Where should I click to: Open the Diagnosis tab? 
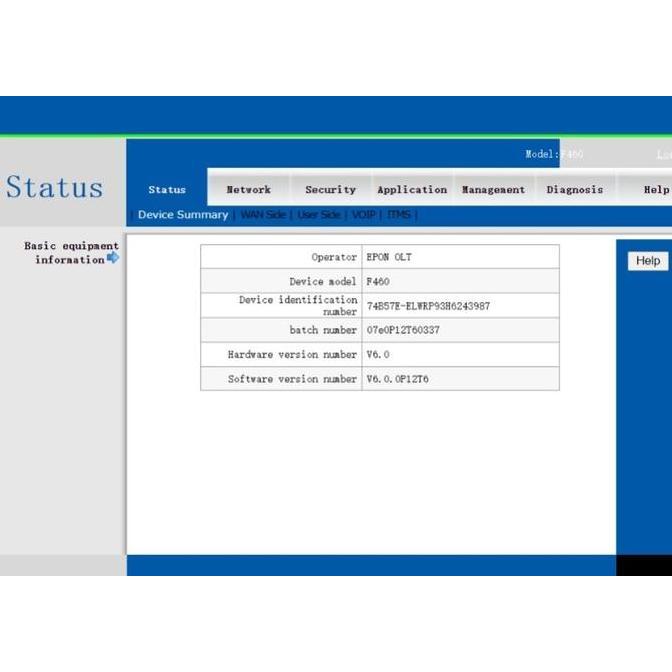pyautogui.click(x=574, y=189)
